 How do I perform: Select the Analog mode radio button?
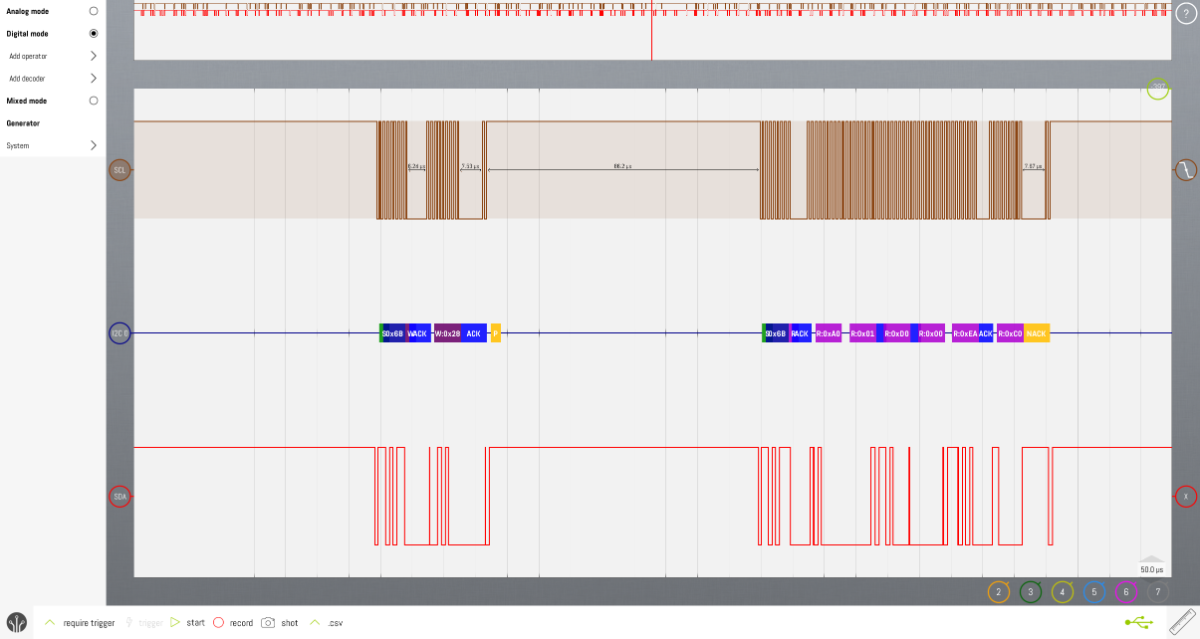[94, 11]
